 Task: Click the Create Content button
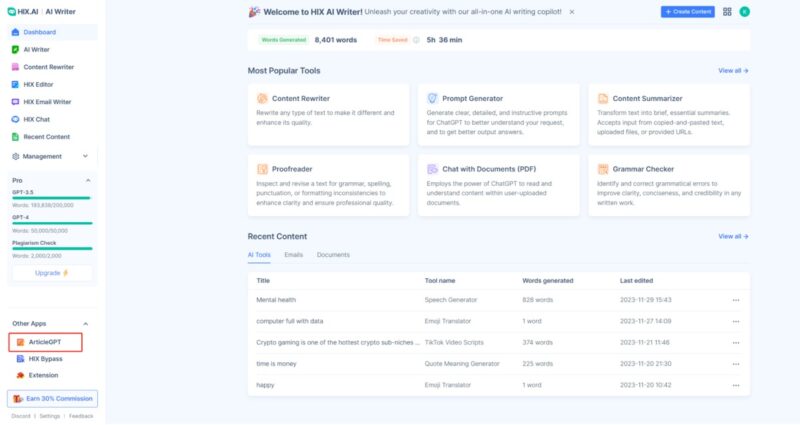[688, 12]
